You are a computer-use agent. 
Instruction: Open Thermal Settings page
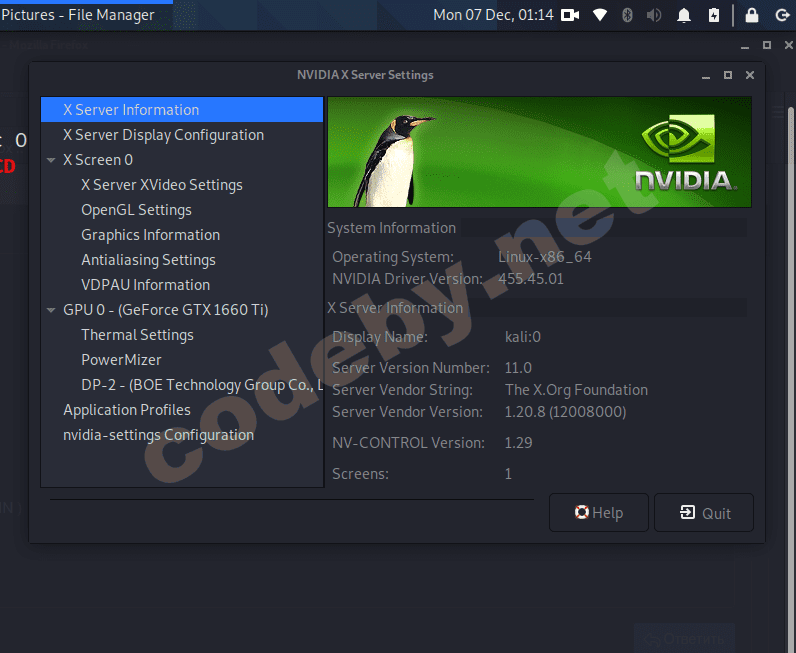coord(138,335)
